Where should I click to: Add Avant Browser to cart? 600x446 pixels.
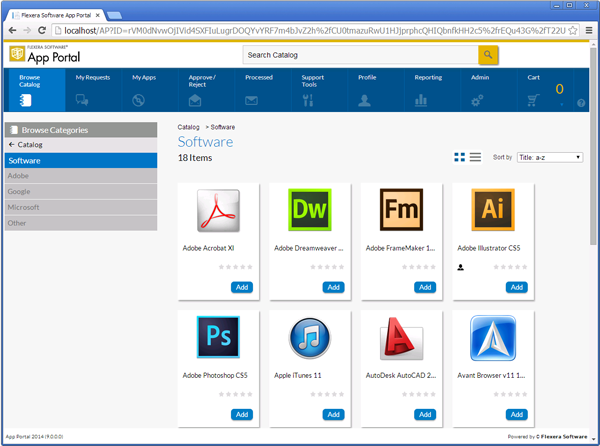click(517, 415)
